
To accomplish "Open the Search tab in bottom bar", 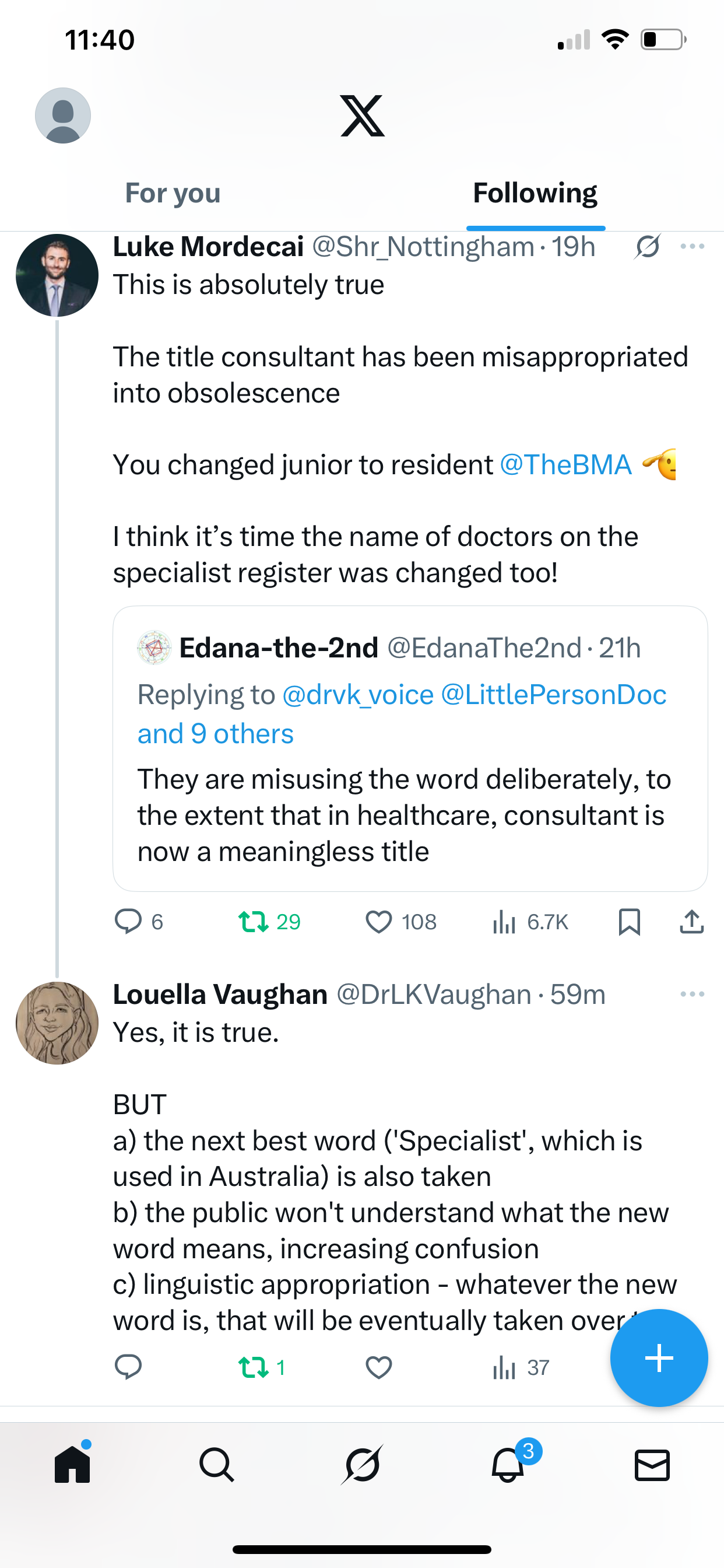I will [x=217, y=1465].
